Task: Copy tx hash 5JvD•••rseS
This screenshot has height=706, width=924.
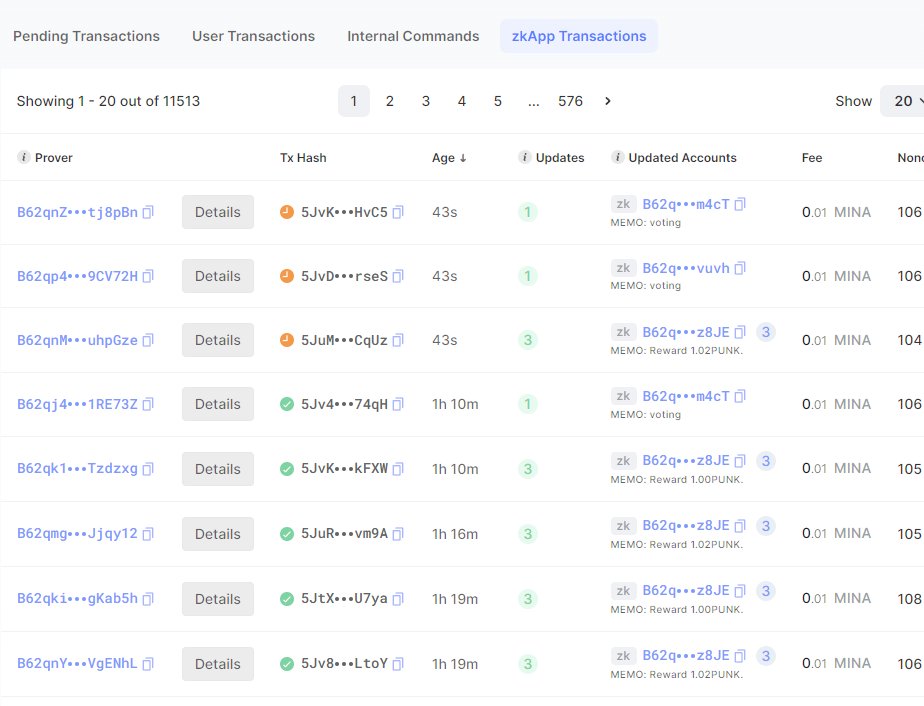Action: (x=398, y=276)
